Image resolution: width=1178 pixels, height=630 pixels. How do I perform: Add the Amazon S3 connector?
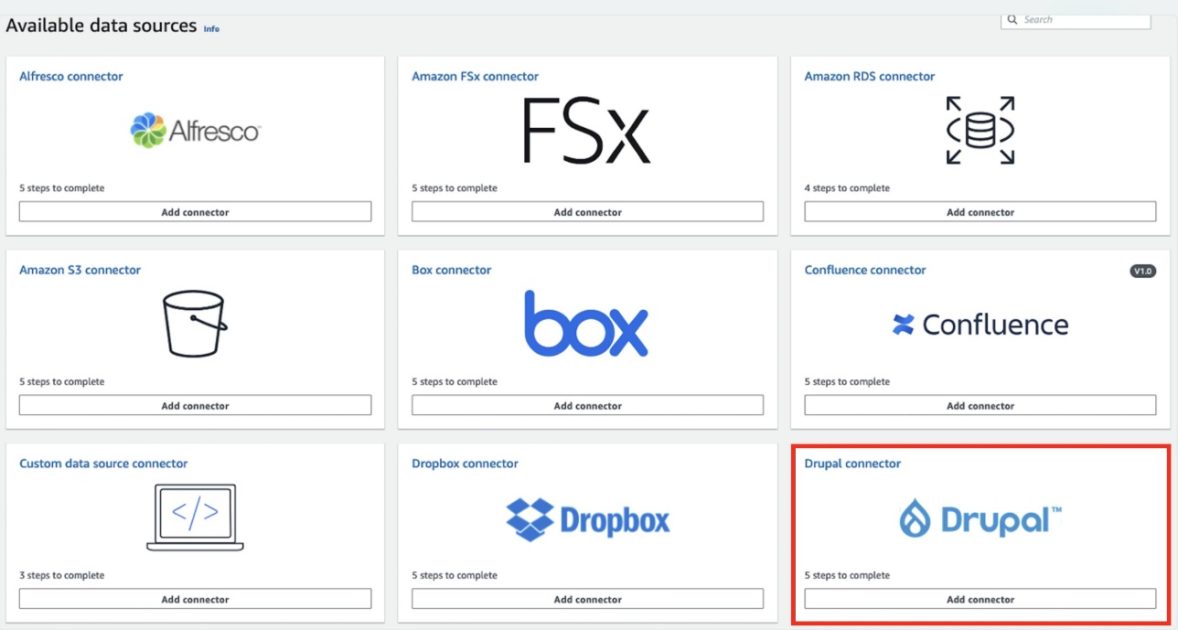pyautogui.click(x=195, y=405)
